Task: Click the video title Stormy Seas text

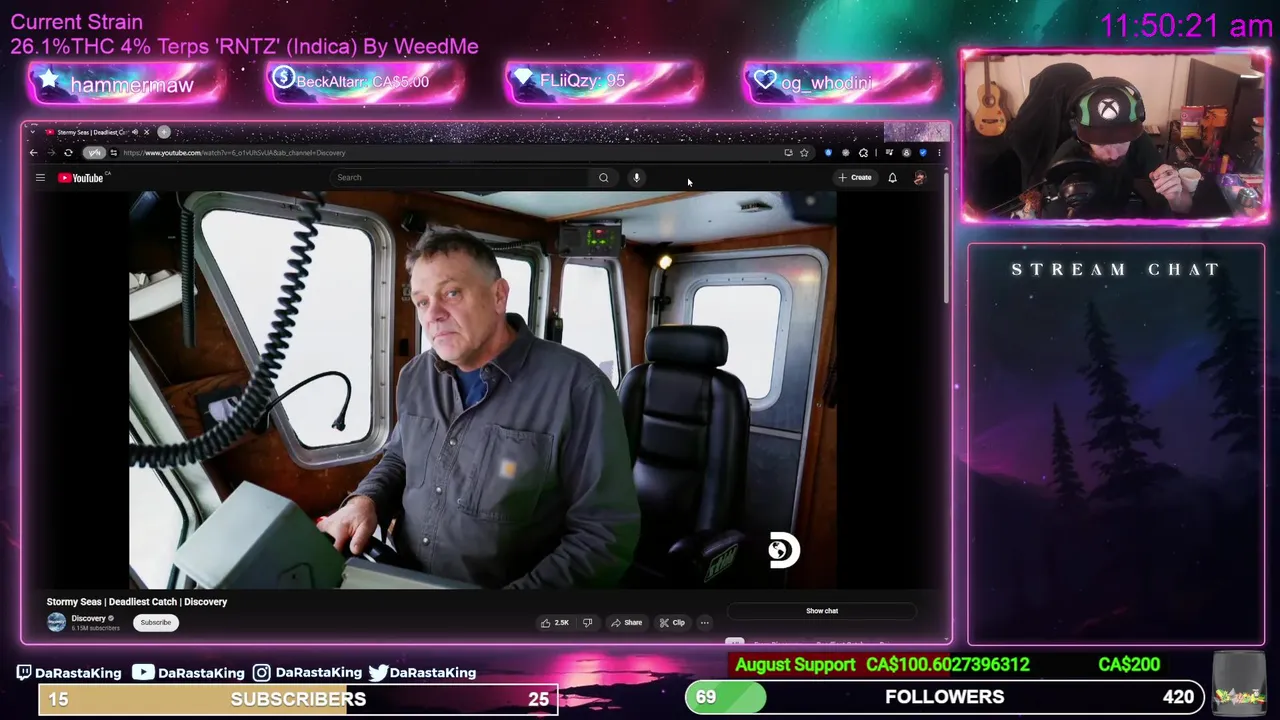Action: (x=137, y=602)
